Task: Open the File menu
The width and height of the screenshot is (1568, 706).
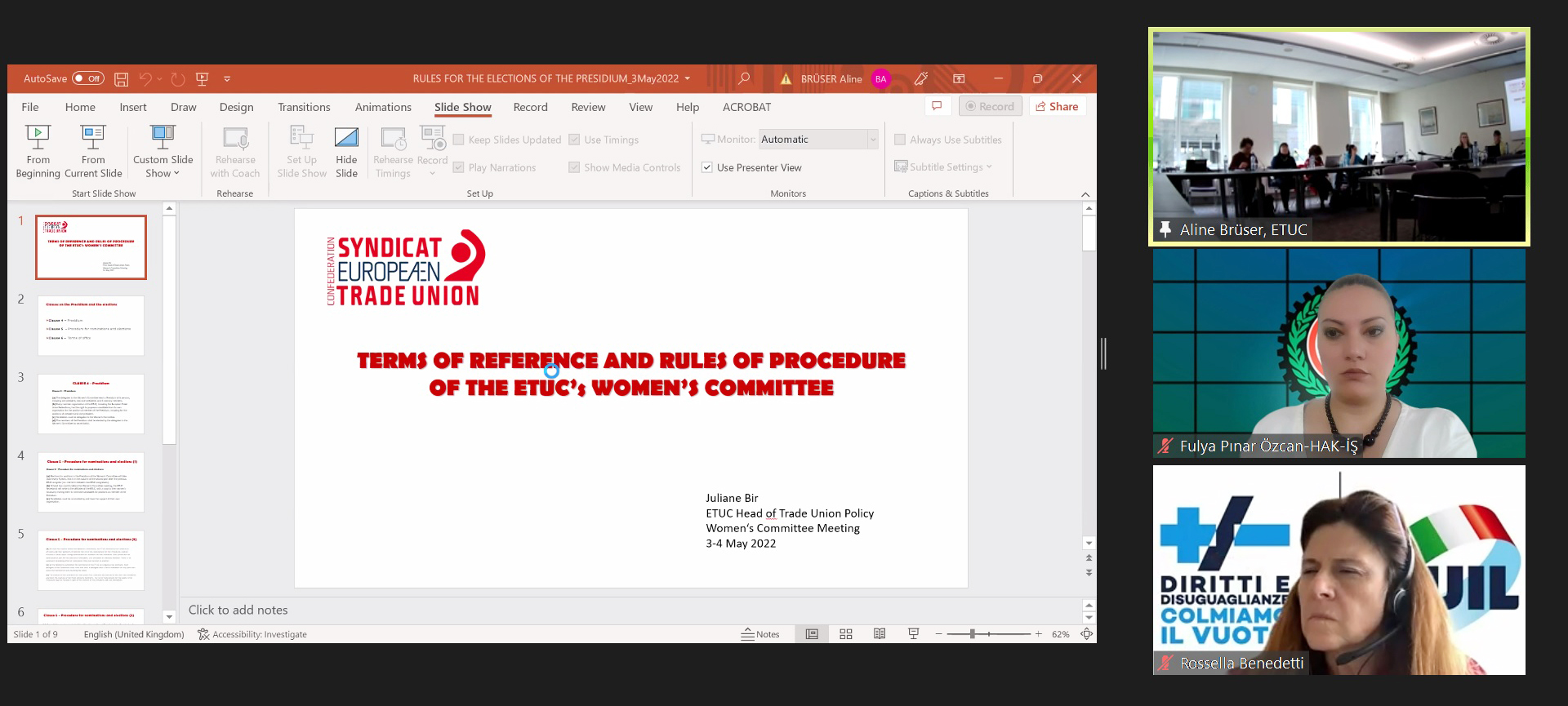Action: click(30, 107)
